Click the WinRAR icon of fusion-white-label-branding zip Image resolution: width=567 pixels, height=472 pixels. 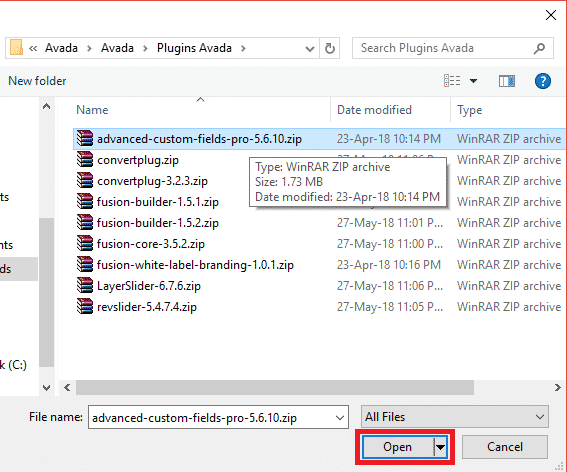(x=85, y=264)
